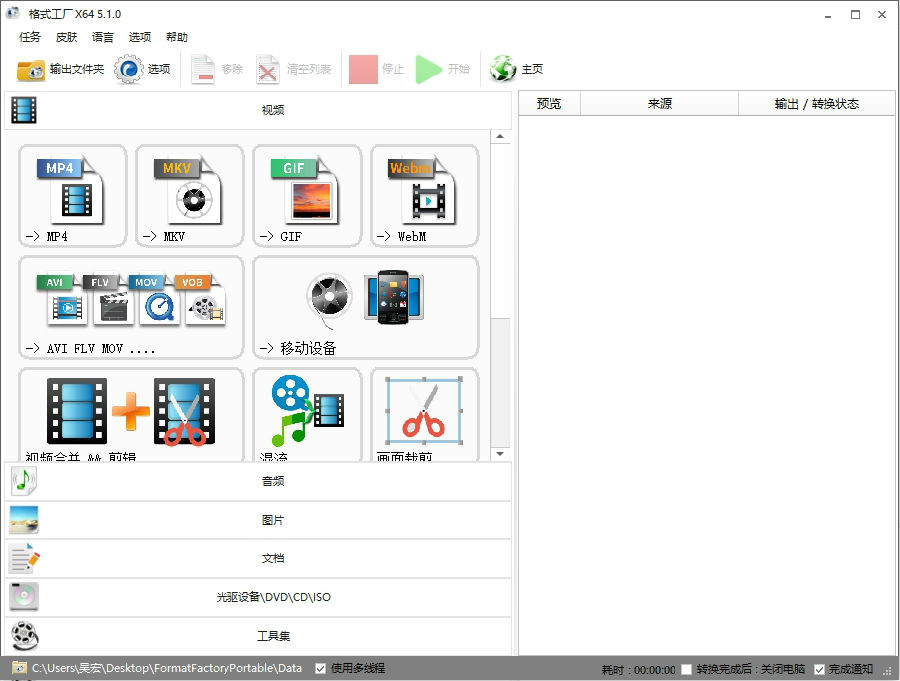Expand the 光驱设备\DVD\CD\ISO section

point(258,597)
